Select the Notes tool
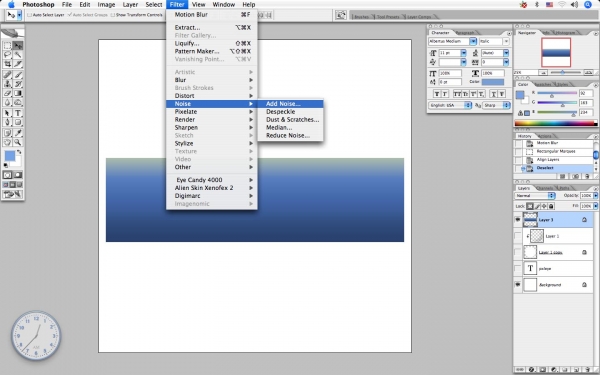 [7, 133]
